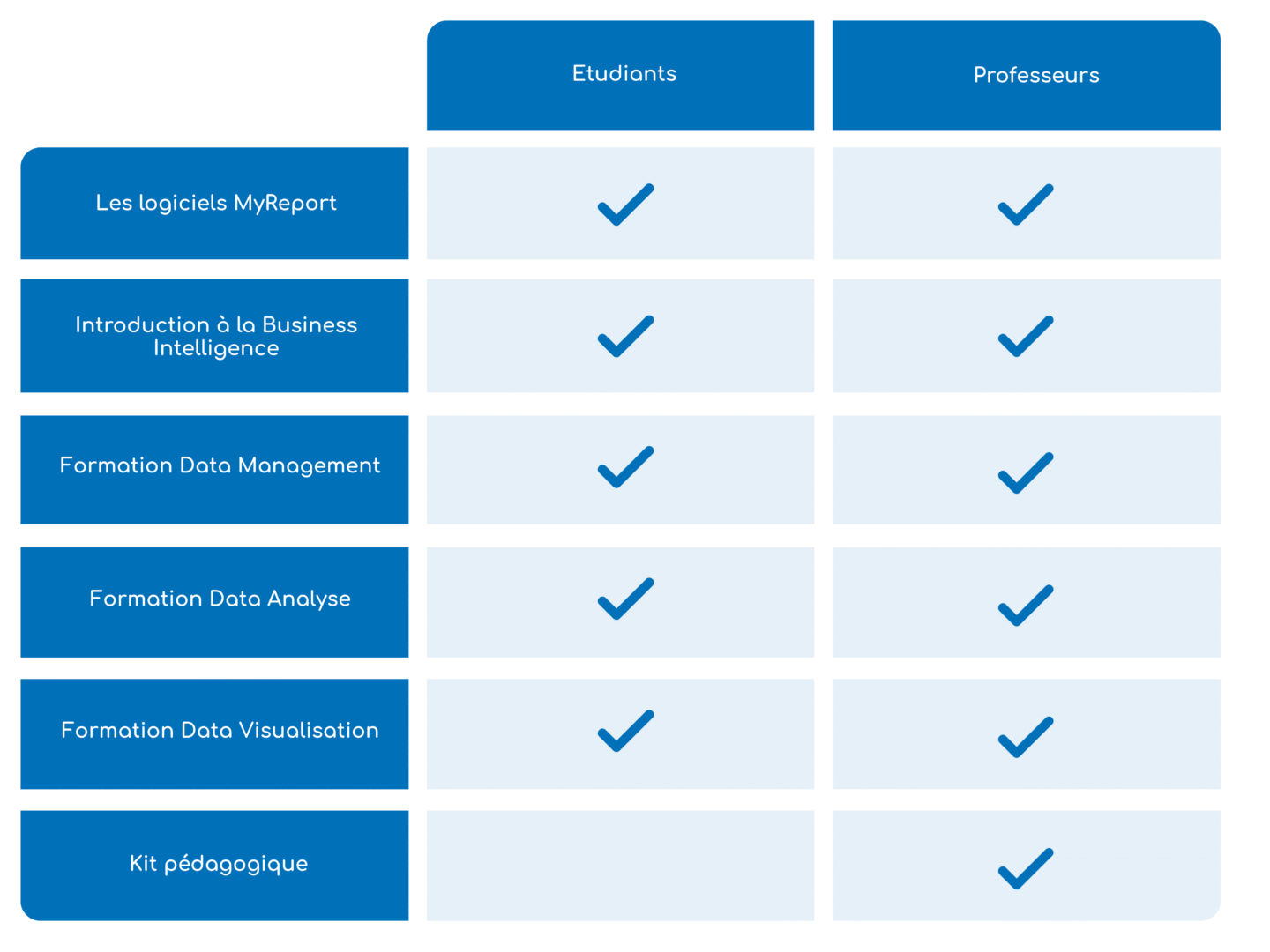Select the Introduction à la Business Intelligence label
The height and width of the screenshot is (952, 1270).
coord(214,336)
